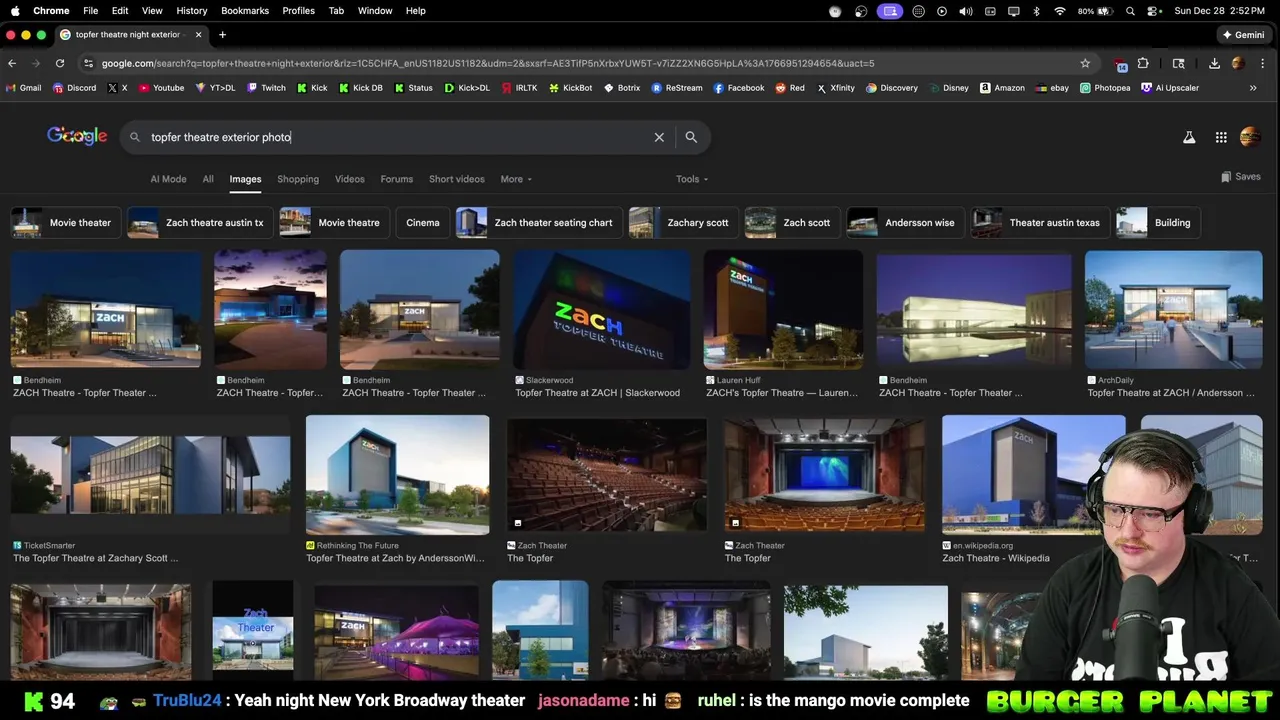The height and width of the screenshot is (720, 1280).
Task: Open Chrome downloads icon
Action: click(1214, 63)
